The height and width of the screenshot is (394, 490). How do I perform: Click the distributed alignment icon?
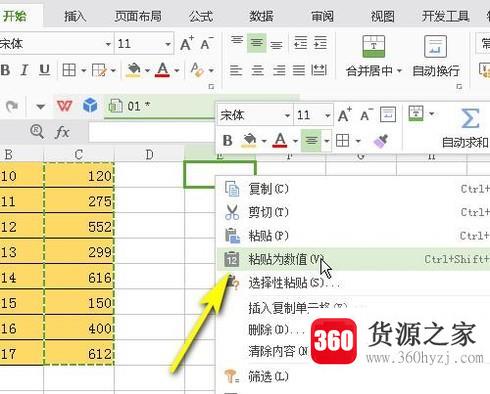319,70
